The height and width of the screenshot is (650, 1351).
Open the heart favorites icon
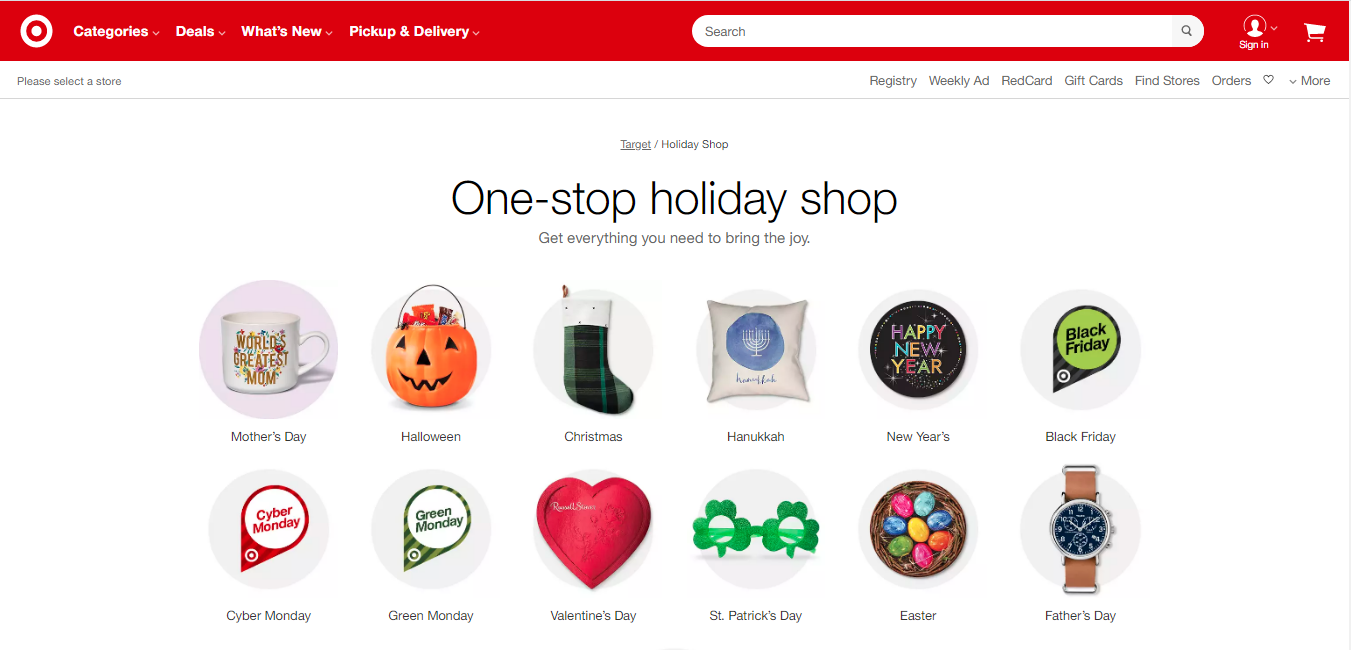click(1268, 80)
